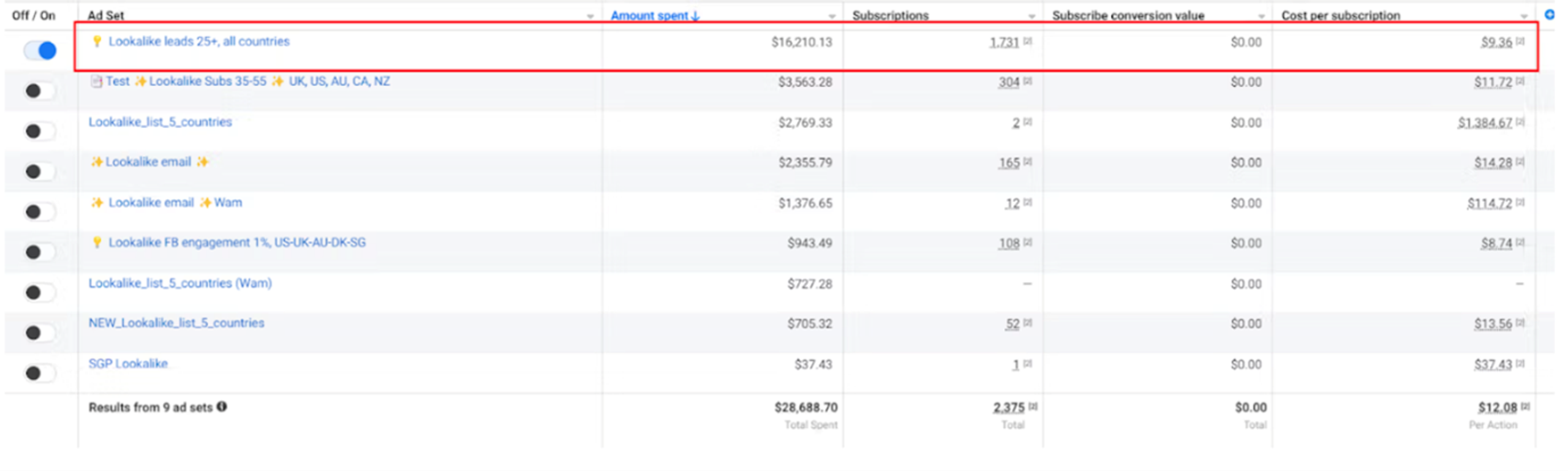Open NEW_Lookalike_list_5_countries ad set link
The height and width of the screenshot is (471, 1568).
pyautogui.click(x=176, y=323)
